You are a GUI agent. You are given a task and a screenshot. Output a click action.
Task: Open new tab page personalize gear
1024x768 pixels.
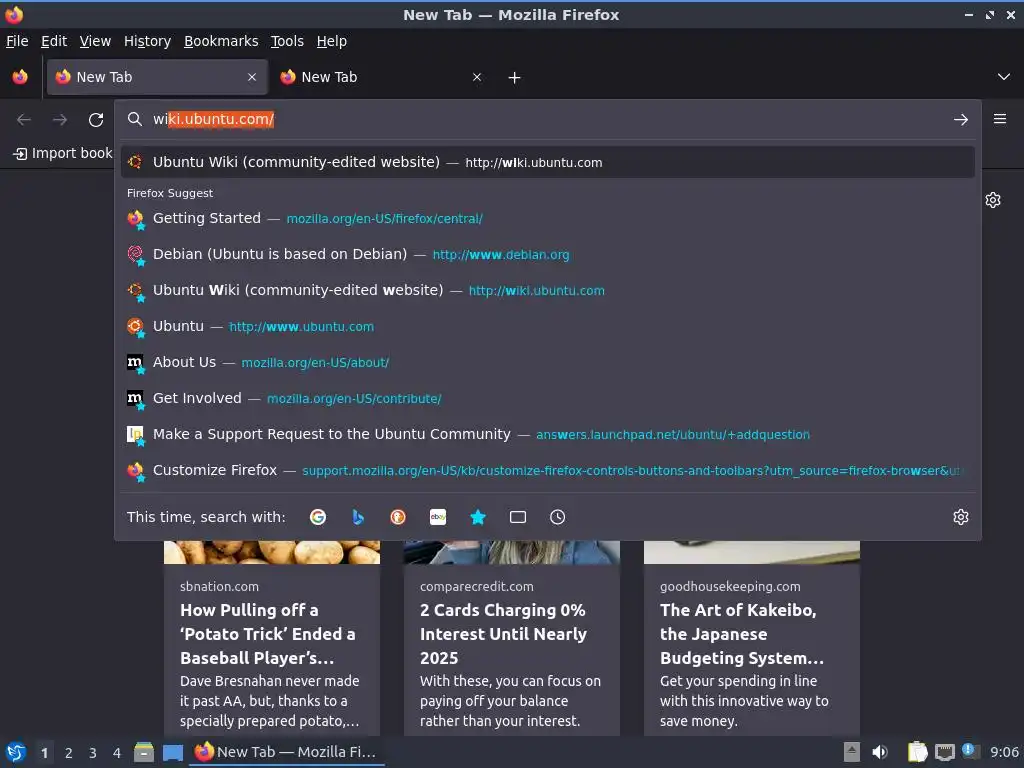[993, 200]
